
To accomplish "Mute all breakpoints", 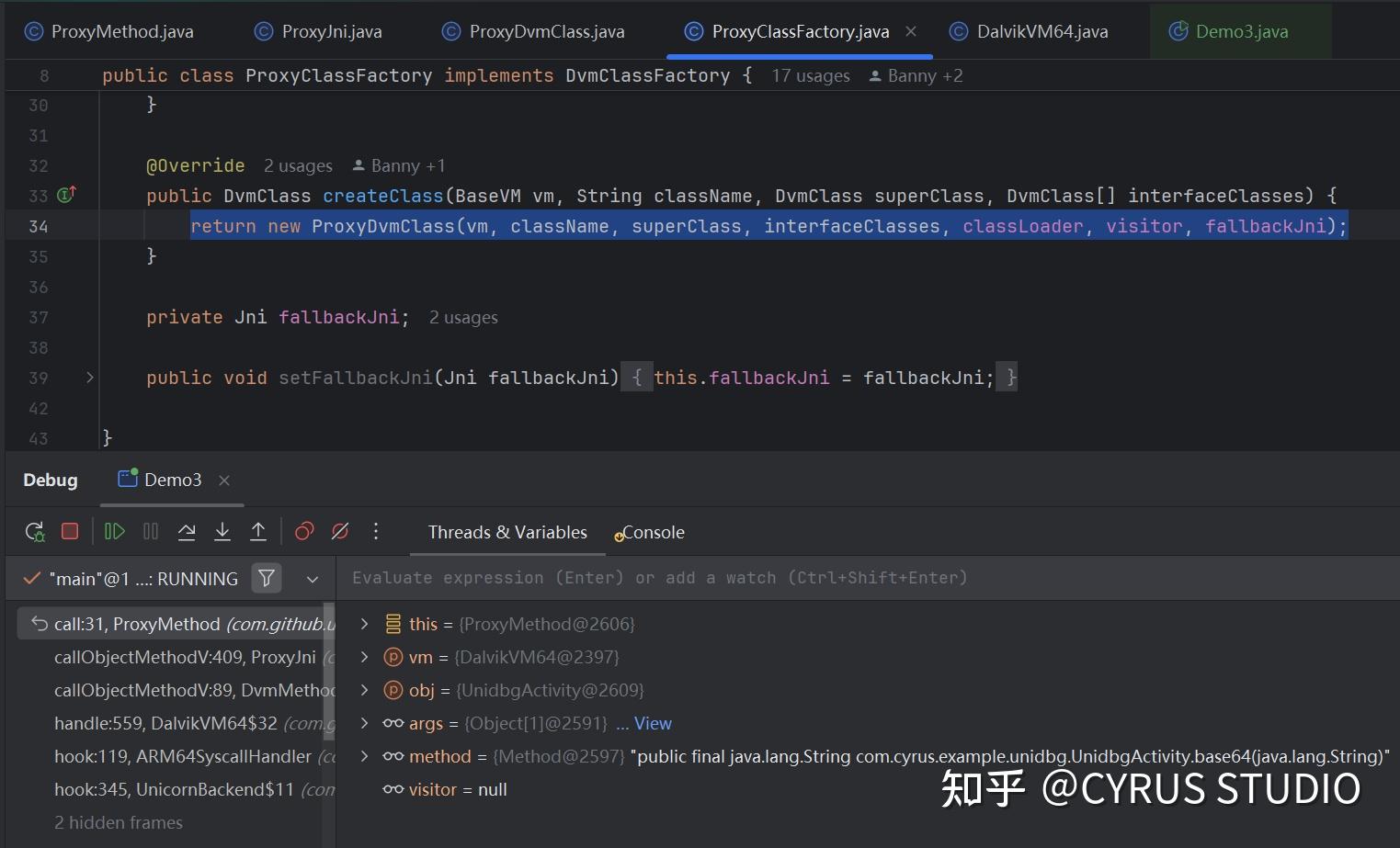I will coord(340,531).
